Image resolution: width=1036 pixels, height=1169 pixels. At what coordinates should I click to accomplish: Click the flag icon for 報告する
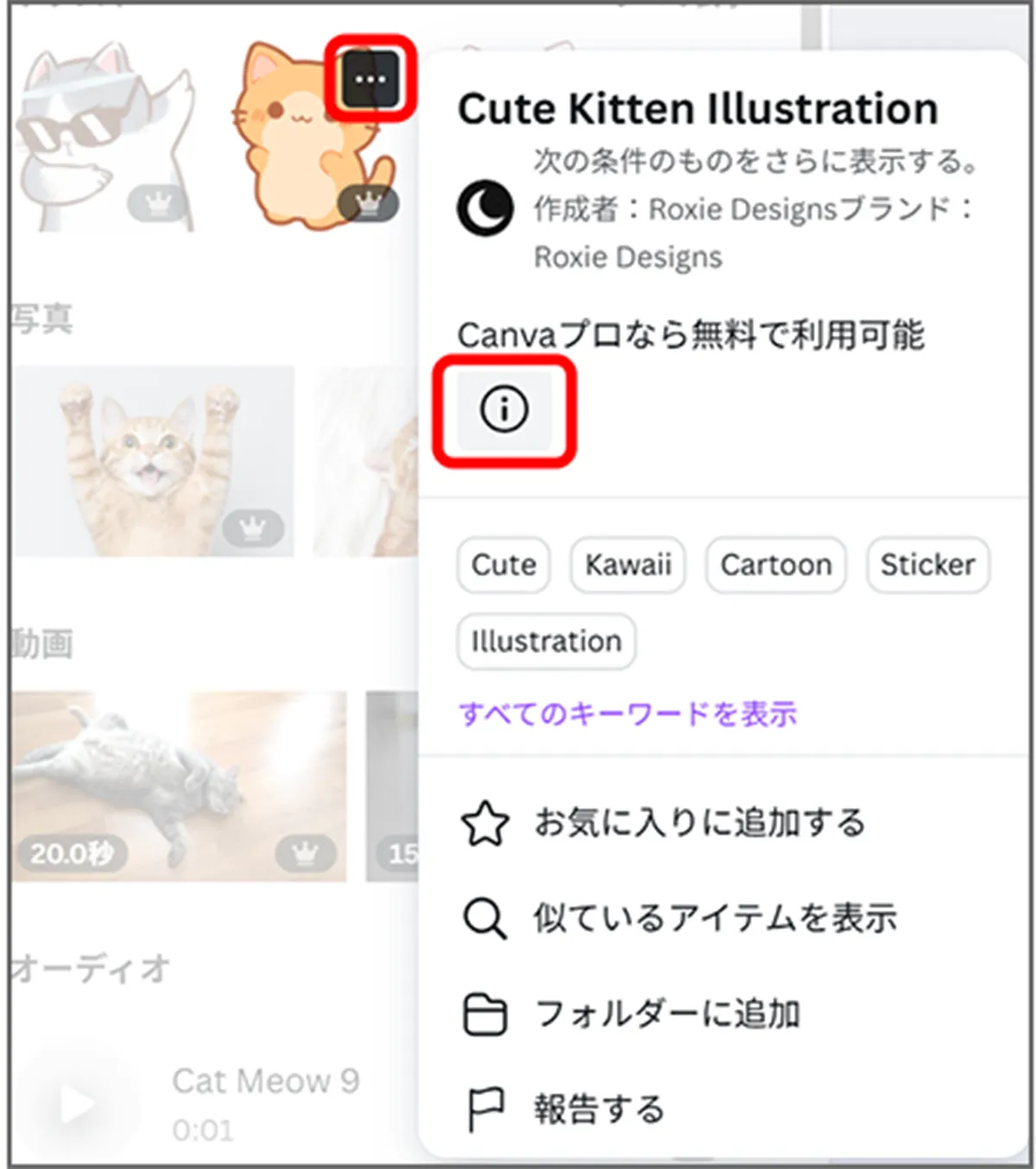[x=483, y=1109]
